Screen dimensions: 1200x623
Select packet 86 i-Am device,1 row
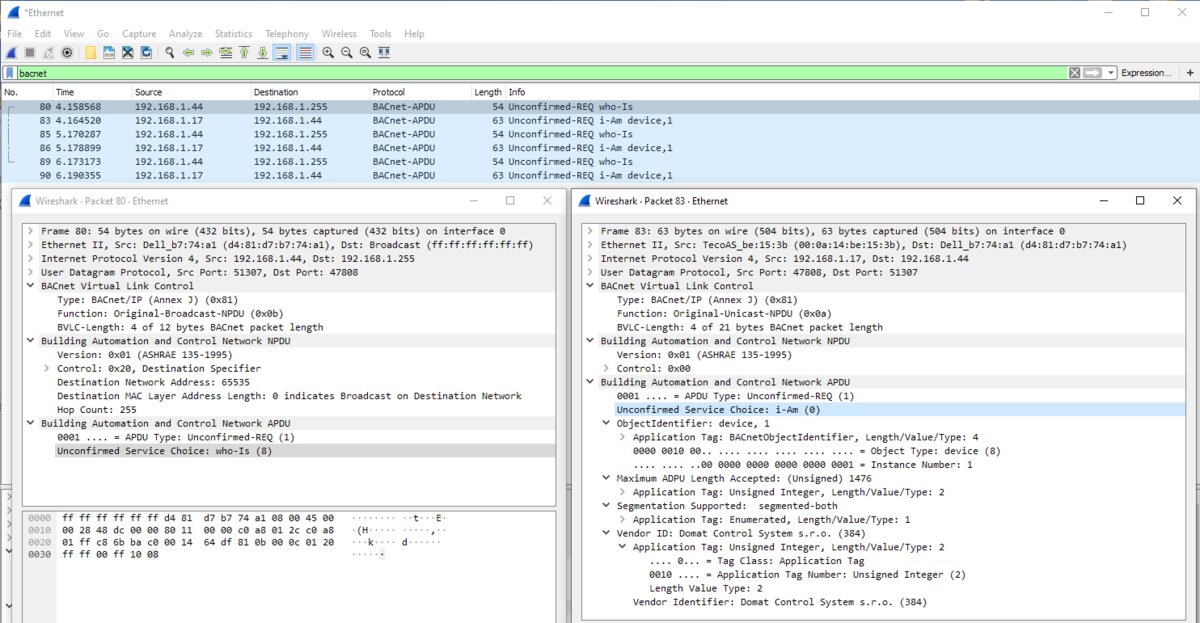400,148
